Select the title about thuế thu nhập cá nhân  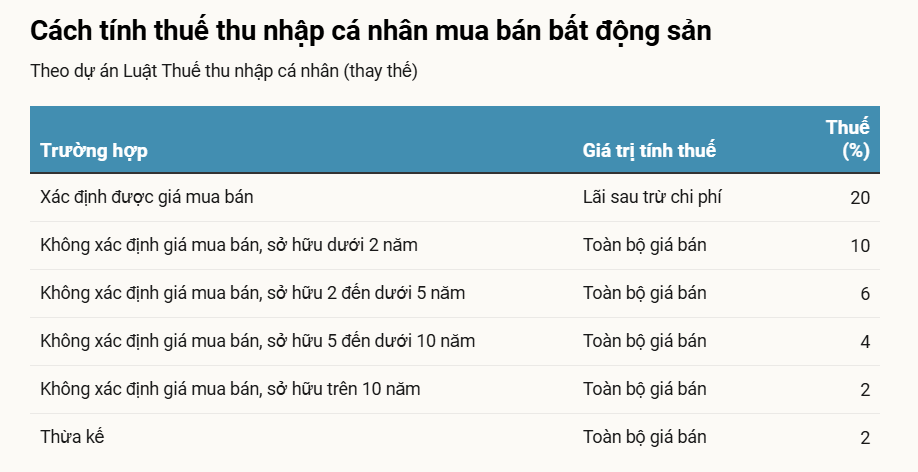point(371,30)
